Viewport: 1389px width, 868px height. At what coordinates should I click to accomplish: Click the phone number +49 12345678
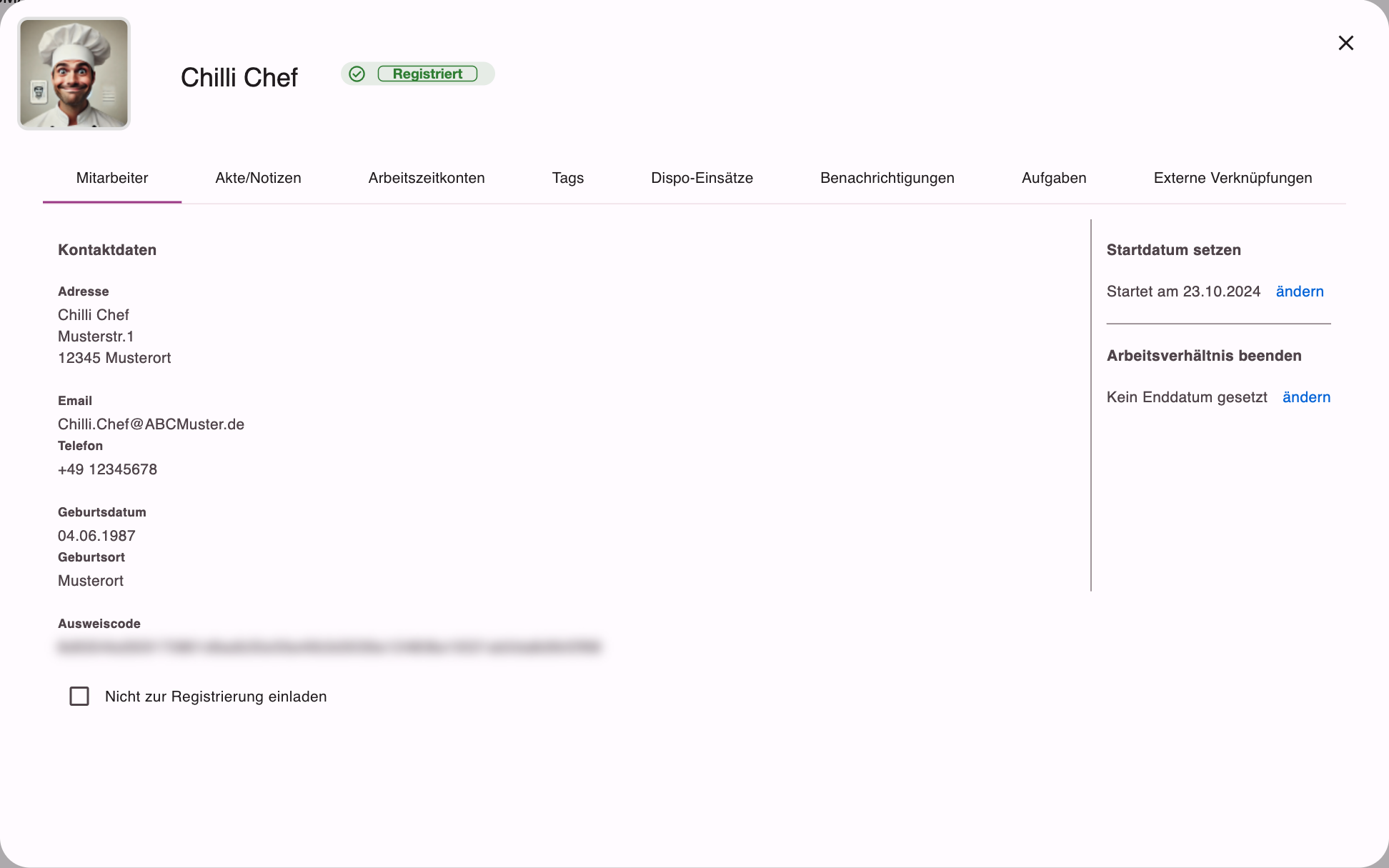coord(107,469)
